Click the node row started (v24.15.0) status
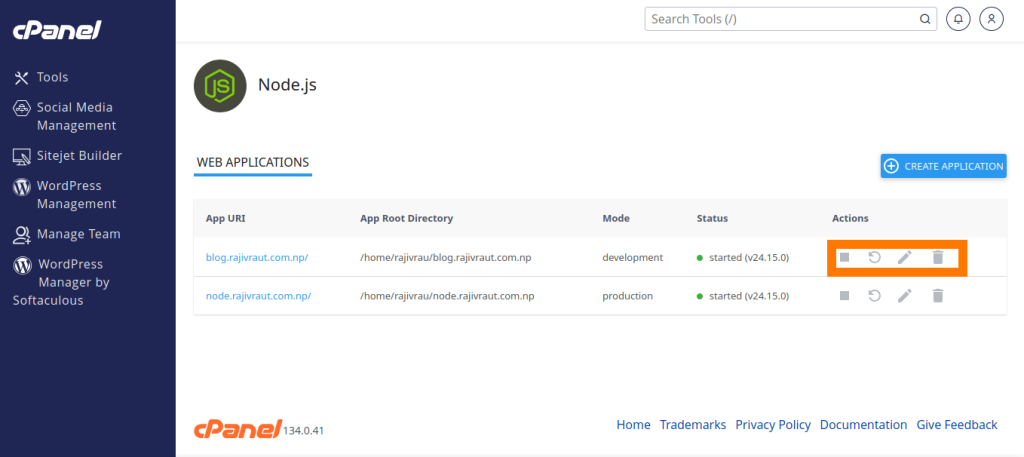The image size is (1024, 457). (x=743, y=296)
